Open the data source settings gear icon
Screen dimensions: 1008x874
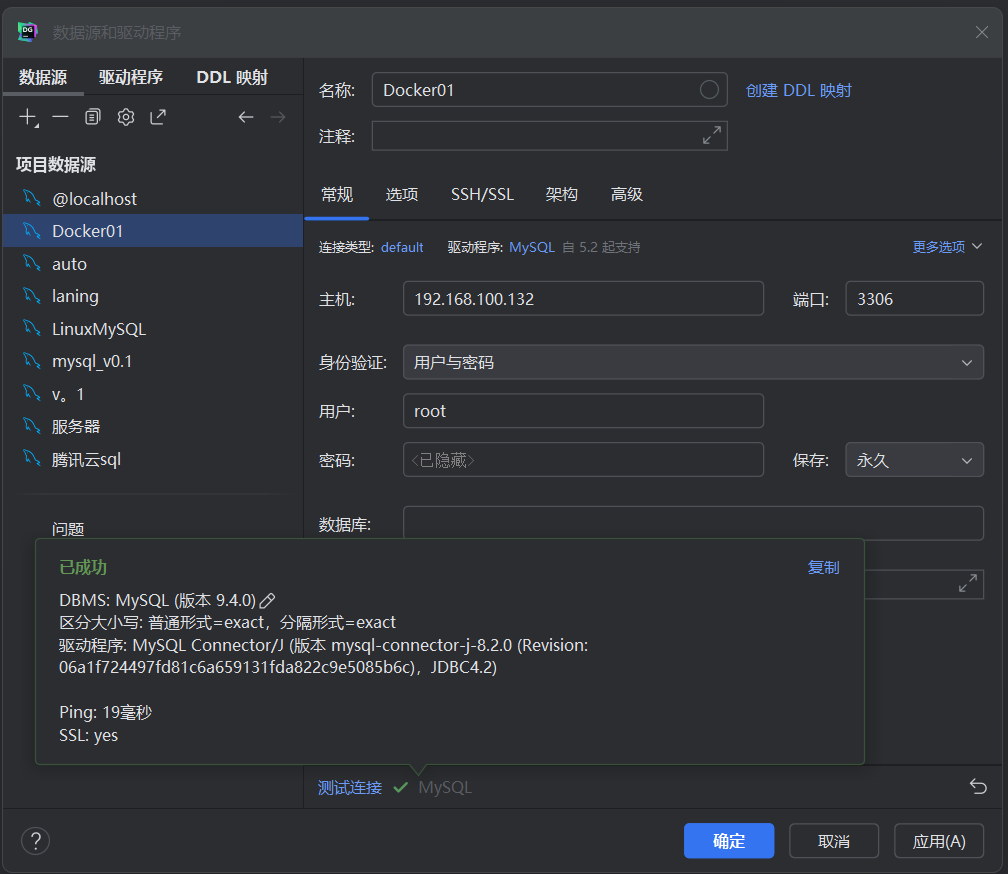click(x=125, y=117)
